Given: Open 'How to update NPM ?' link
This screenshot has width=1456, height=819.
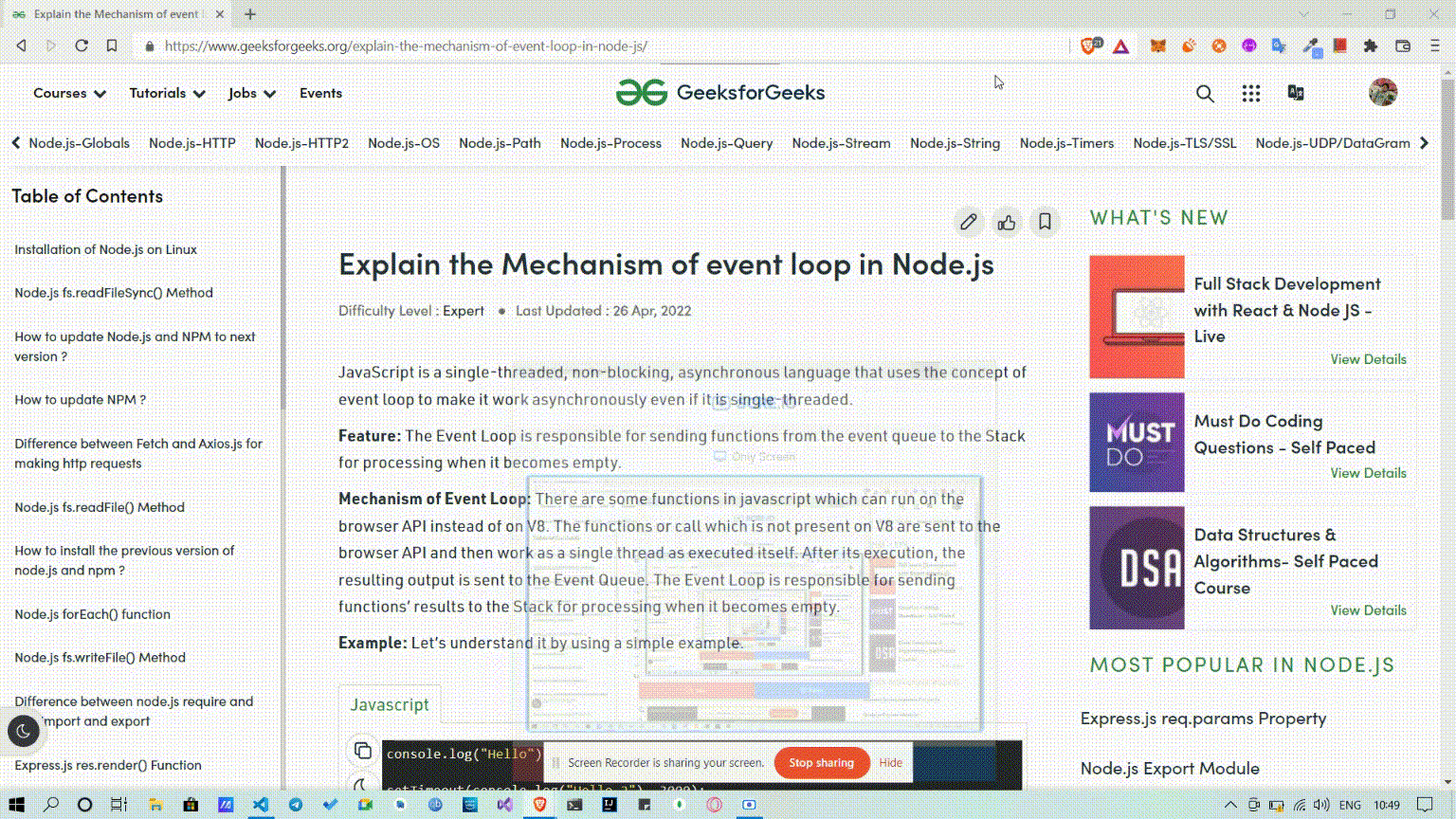Looking at the screenshot, I should point(80,400).
